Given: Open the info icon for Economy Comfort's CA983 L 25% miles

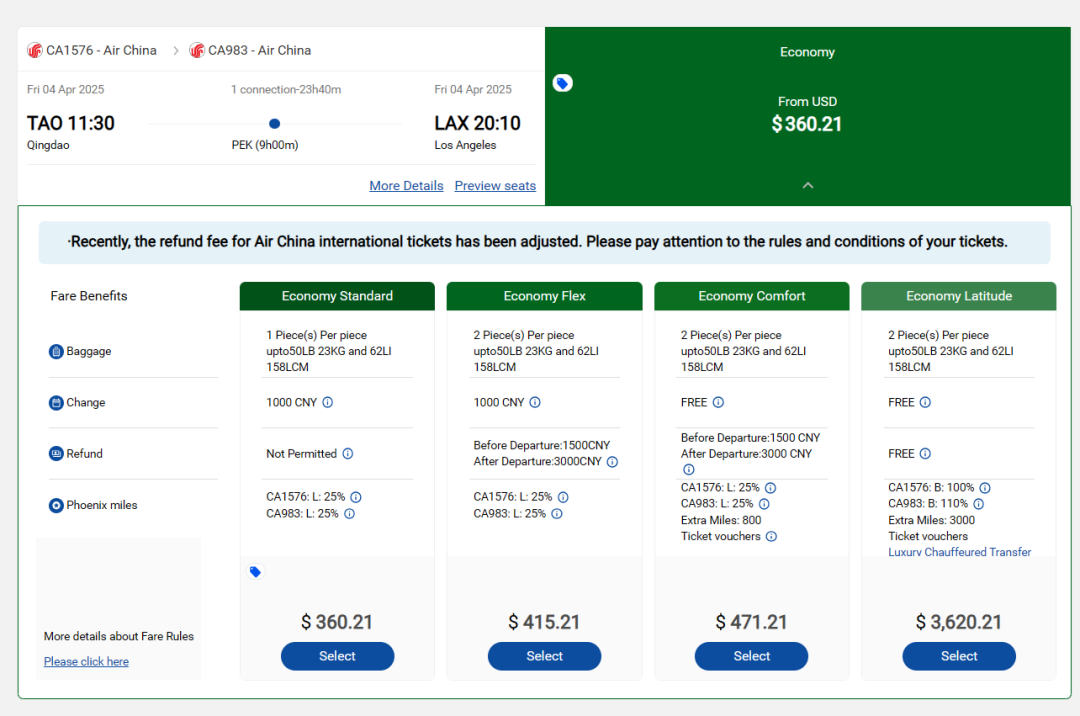Looking at the screenshot, I should (764, 504).
